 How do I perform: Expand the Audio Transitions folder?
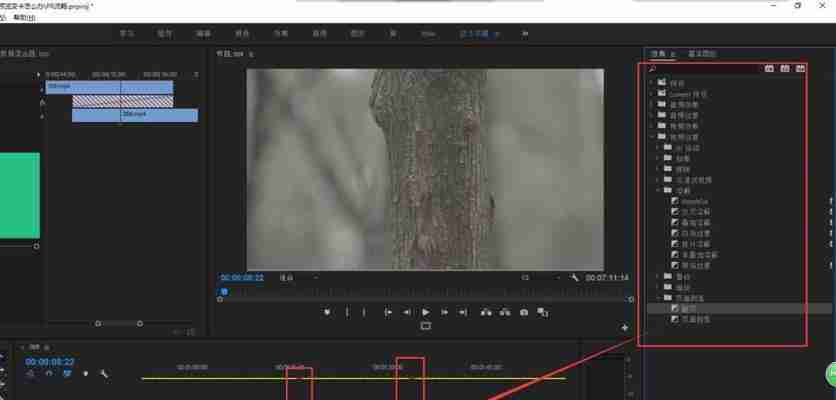pyautogui.click(x=651, y=115)
